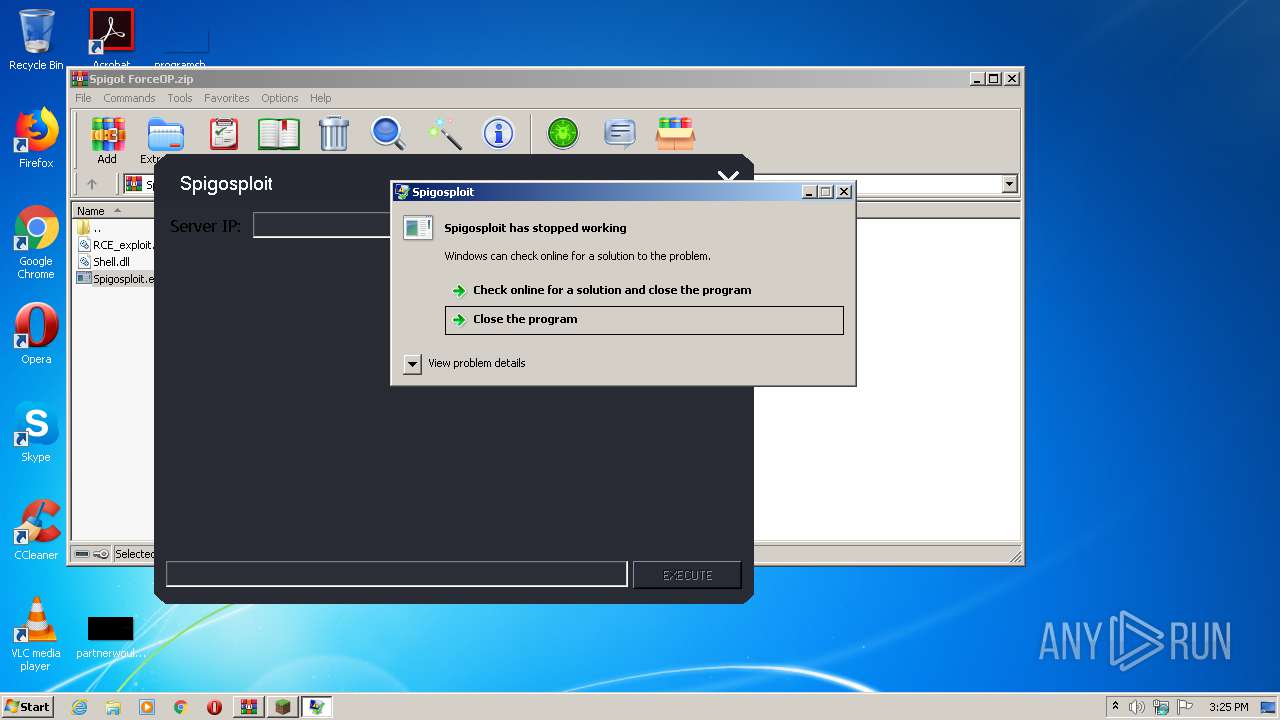The height and width of the screenshot is (720, 1280).
Task: Open the Firefox desktop shortcut
Action: click(x=36, y=138)
